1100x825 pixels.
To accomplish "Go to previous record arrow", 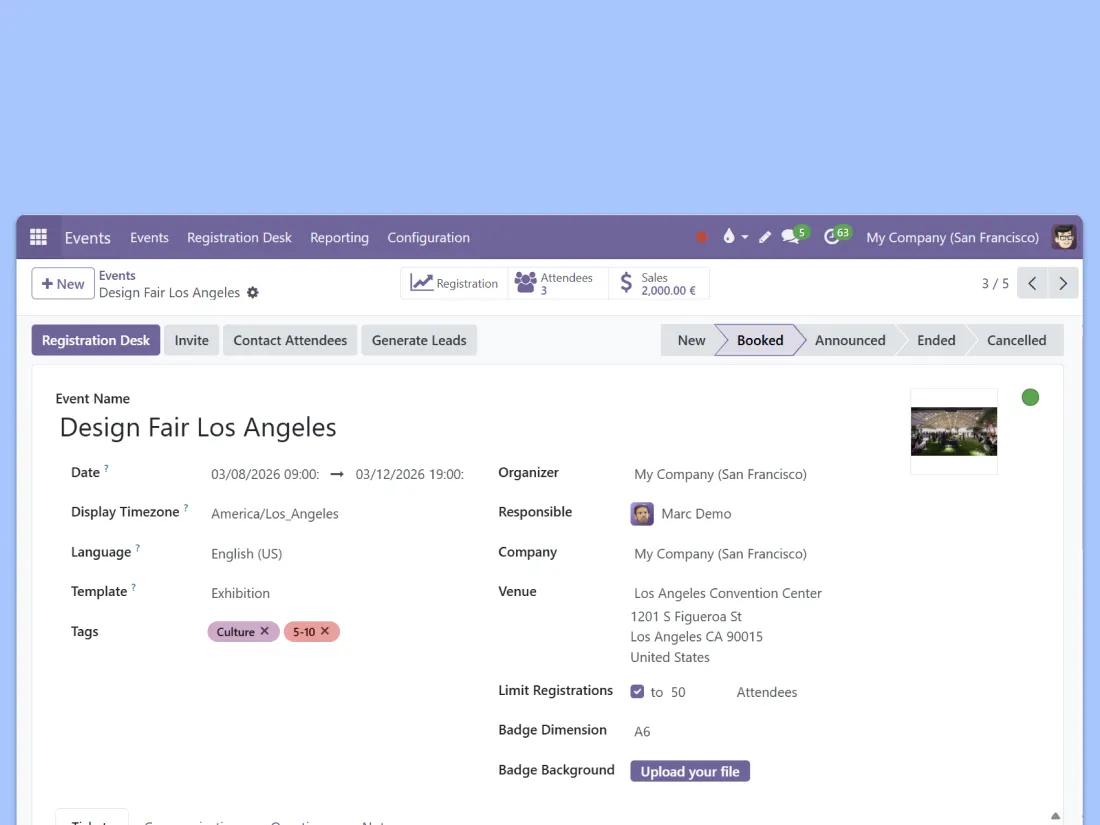I will pos(1032,283).
